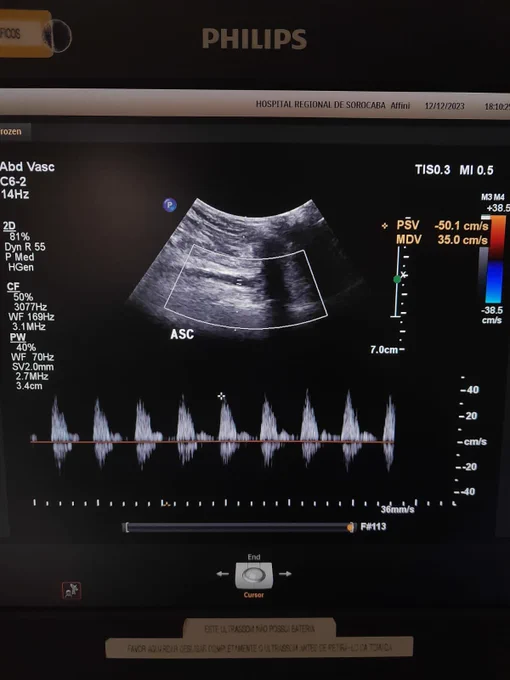The height and width of the screenshot is (680, 510).
Task: Click the right arrow beside trackball
Action: click(x=285, y=574)
